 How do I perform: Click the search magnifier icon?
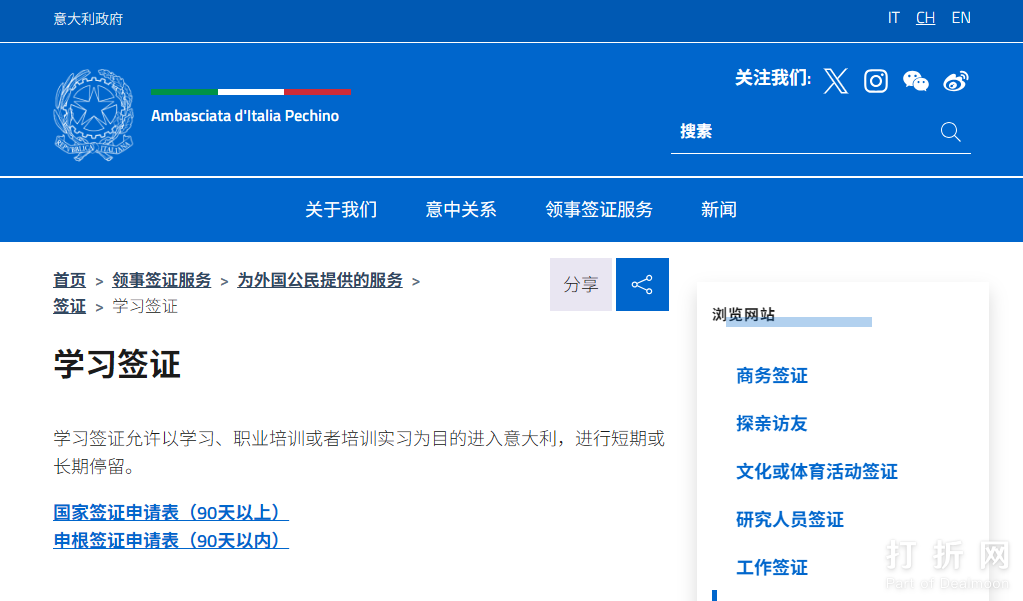[950, 132]
